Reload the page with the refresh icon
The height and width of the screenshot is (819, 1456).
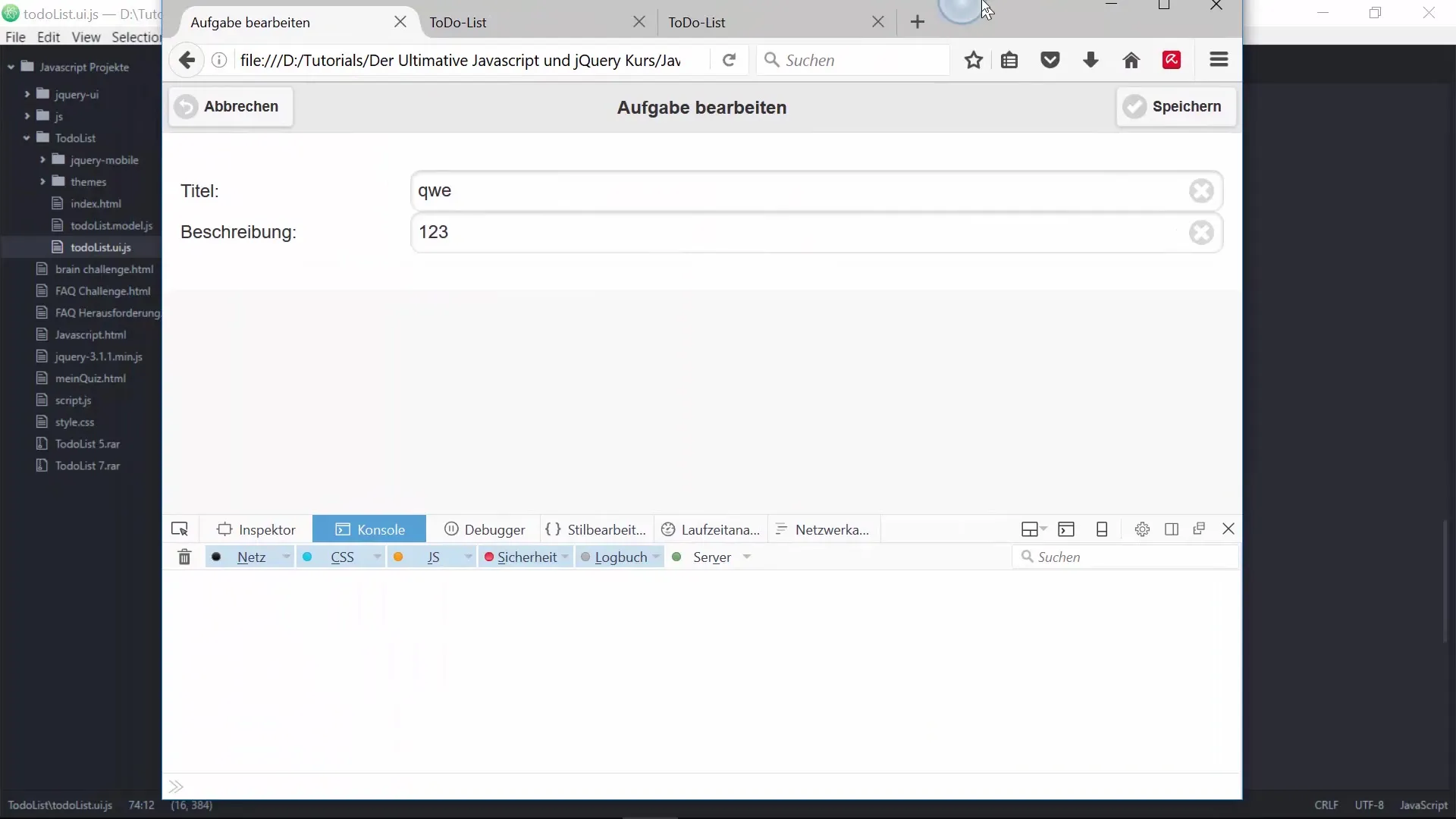[729, 60]
